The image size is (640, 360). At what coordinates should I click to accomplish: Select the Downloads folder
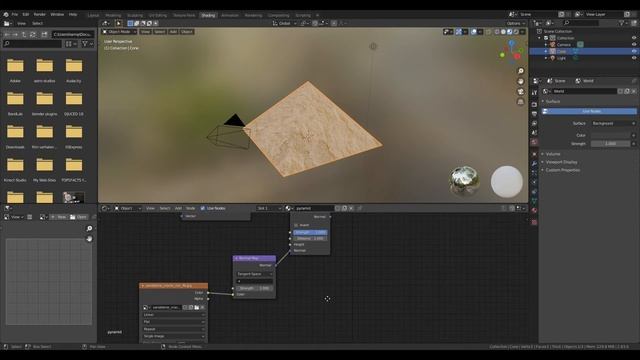(x=15, y=136)
